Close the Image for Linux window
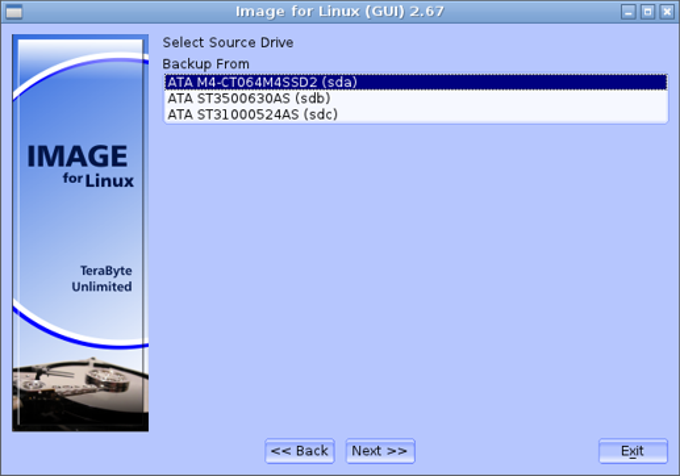 666,11
